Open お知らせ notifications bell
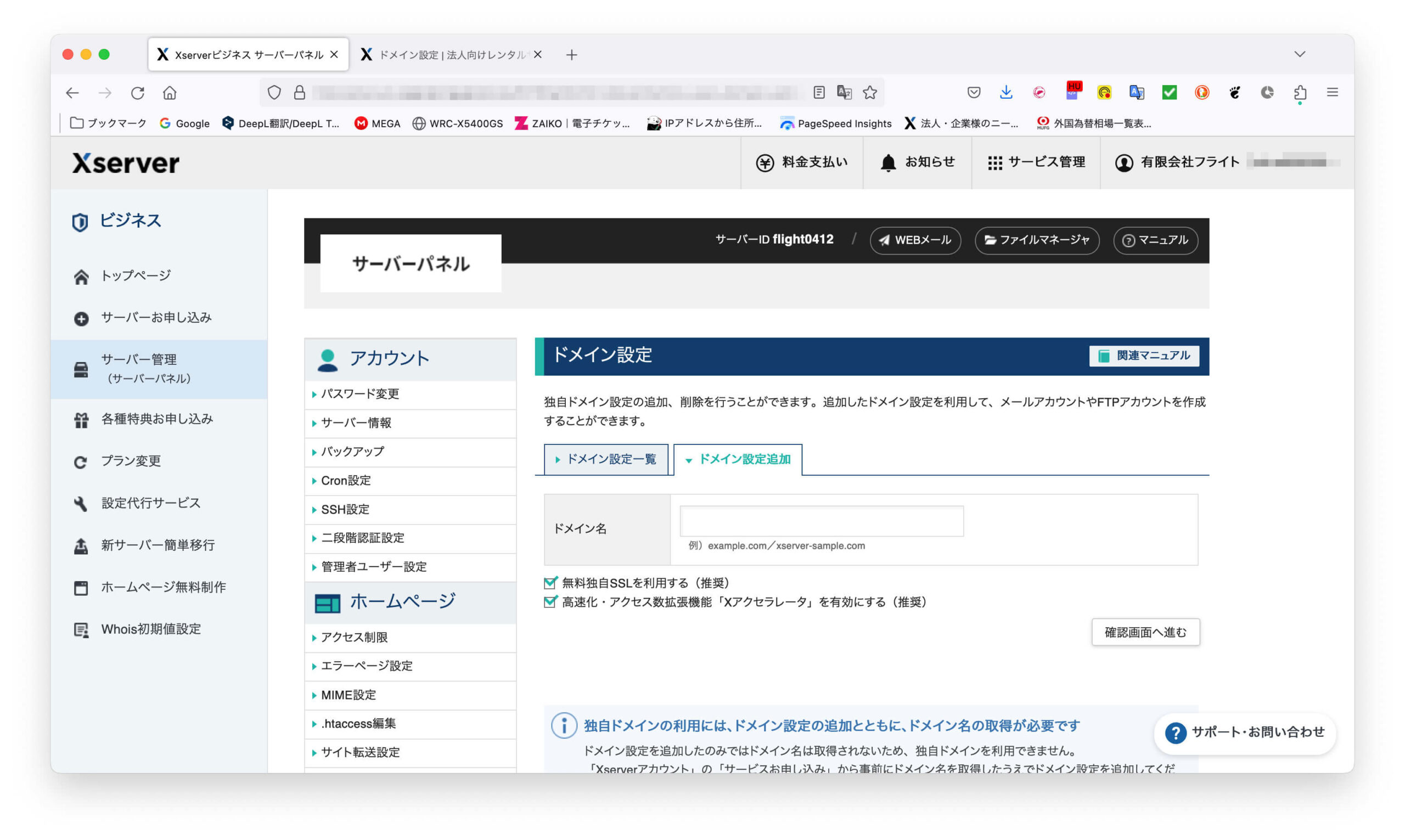Image resolution: width=1405 pixels, height=840 pixels. 917,162
